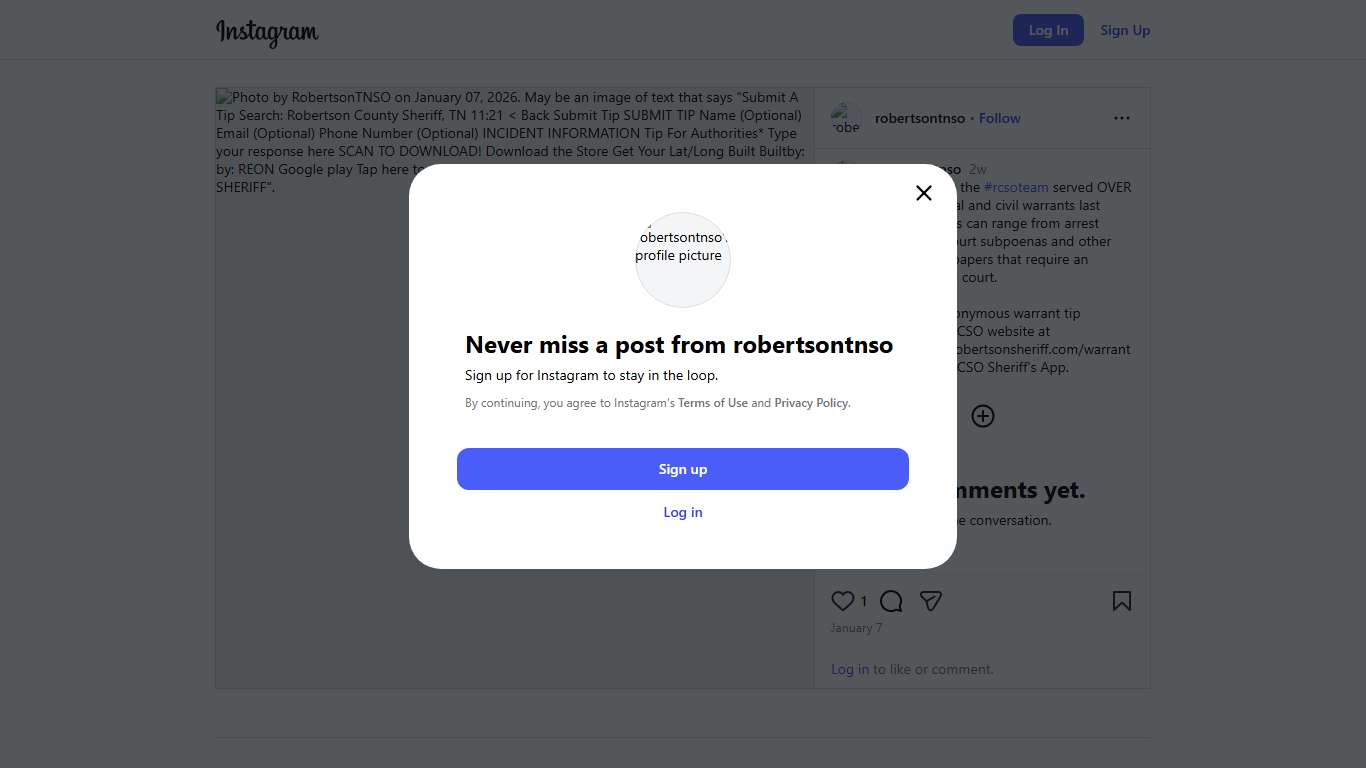
Task: Click robertsontnso avatar in post header
Action: click(846, 118)
